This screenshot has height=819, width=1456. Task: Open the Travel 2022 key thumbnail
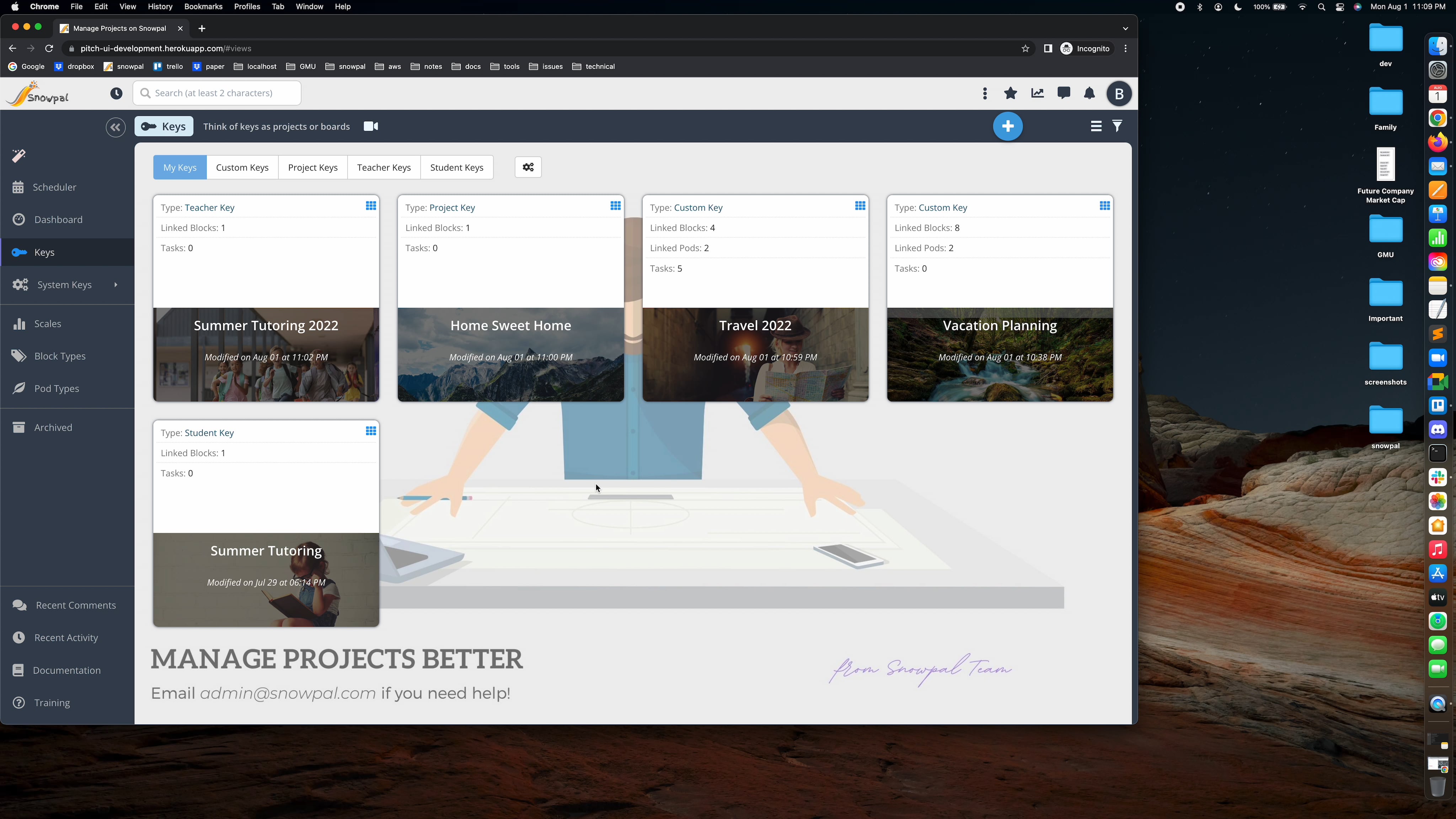tap(756, 354)
